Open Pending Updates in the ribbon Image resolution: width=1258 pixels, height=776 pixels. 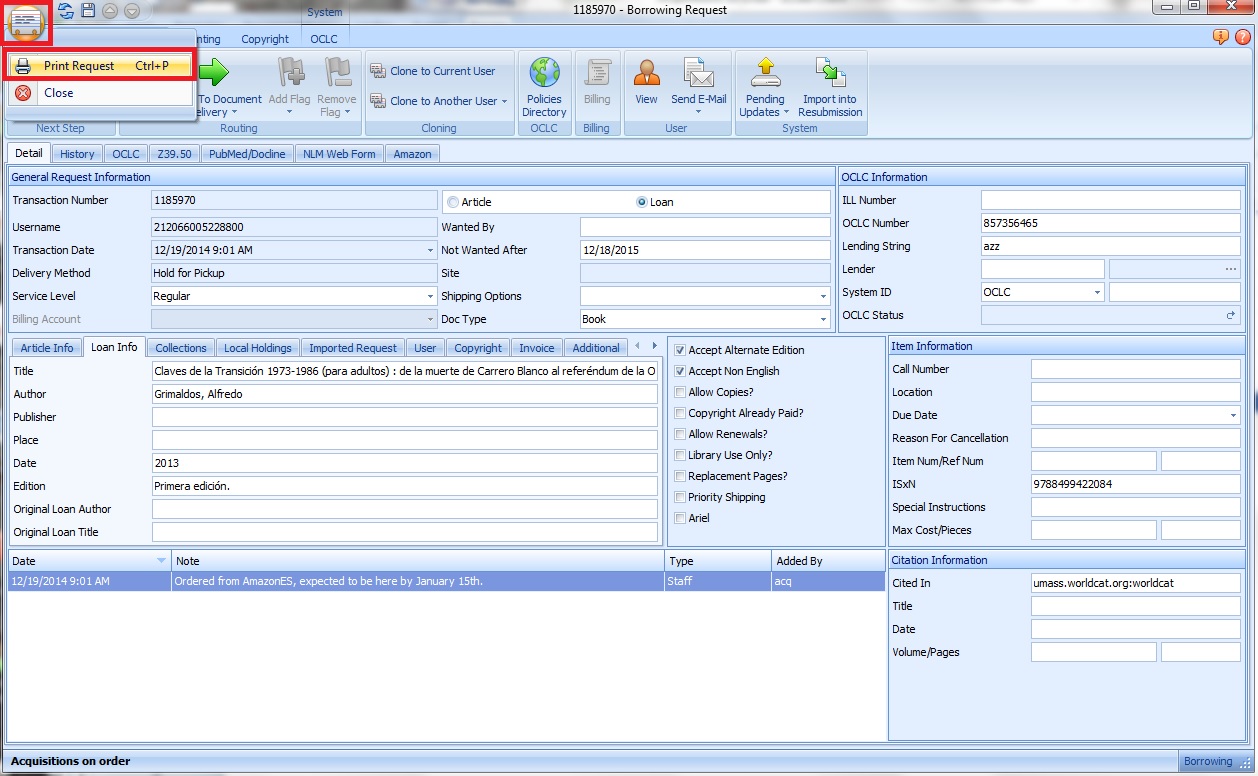[765, 74]
